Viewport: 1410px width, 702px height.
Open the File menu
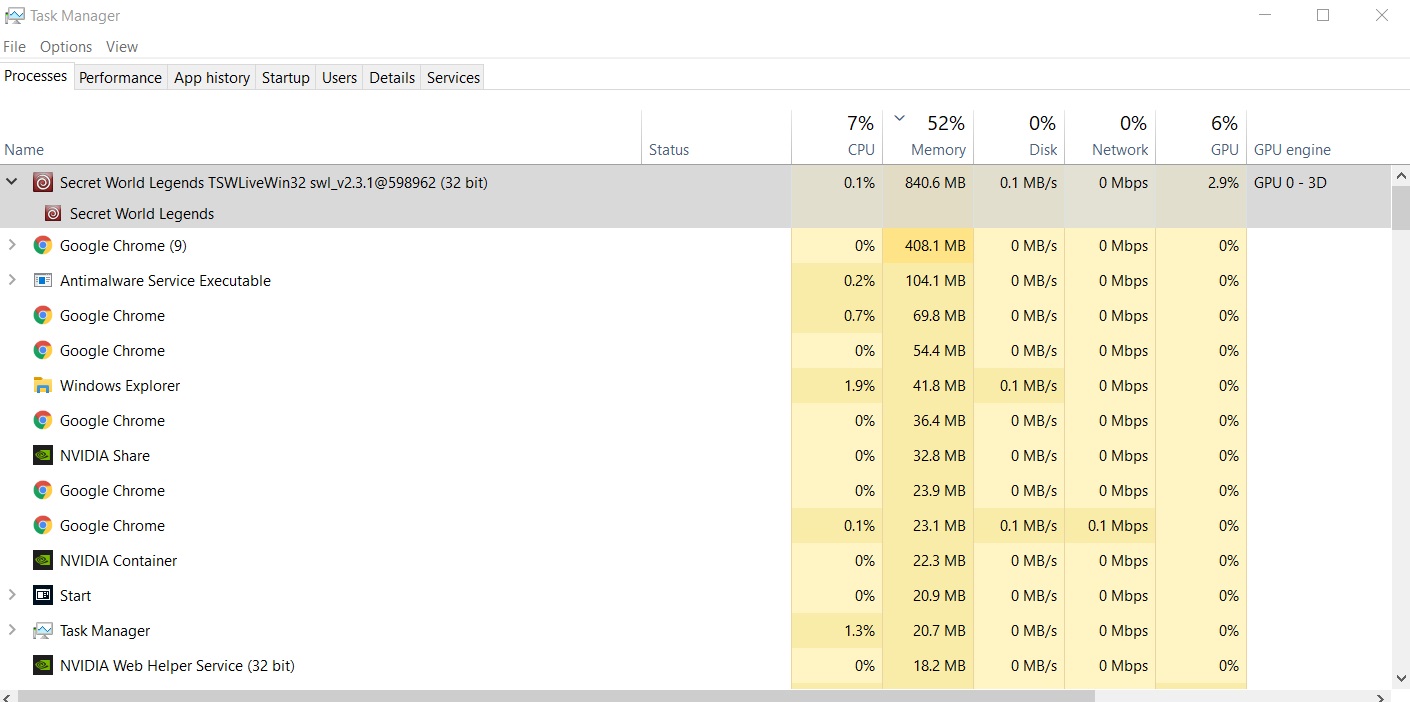tap(14, 47)
